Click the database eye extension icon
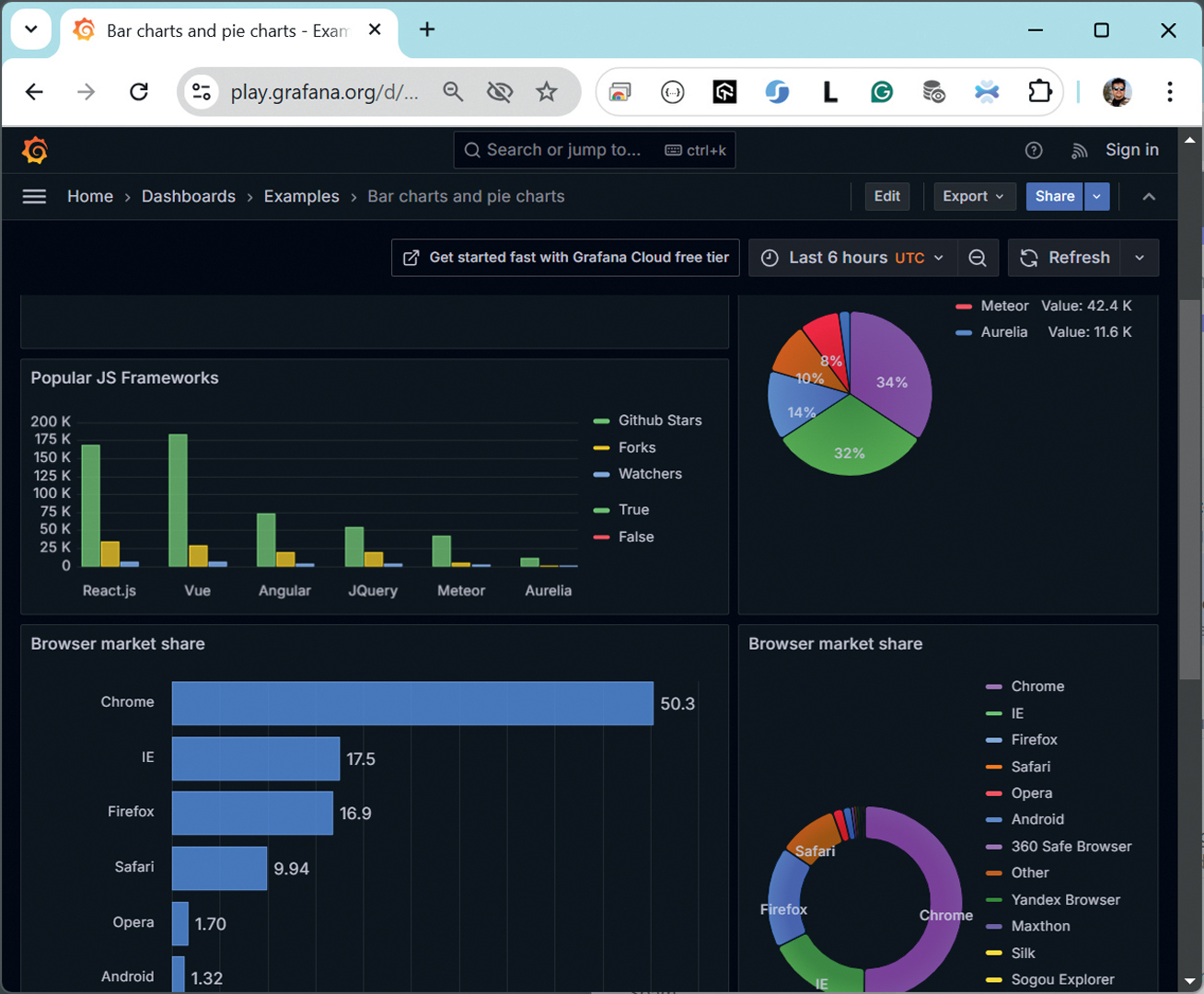Screen dimensions: 1204x994 click(x=933, y=92)
